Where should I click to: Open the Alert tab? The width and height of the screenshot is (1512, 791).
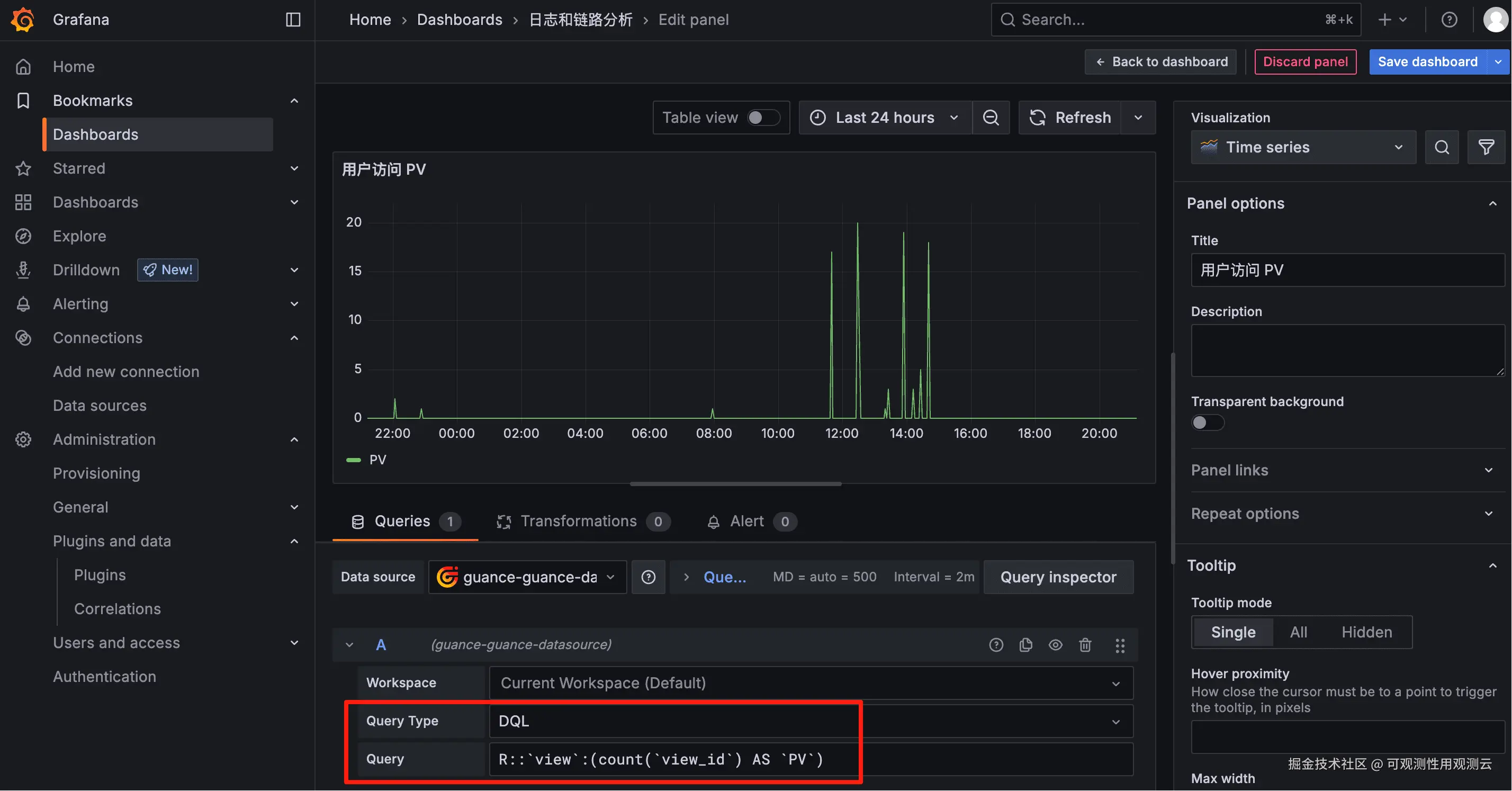[x=746, y=521]
